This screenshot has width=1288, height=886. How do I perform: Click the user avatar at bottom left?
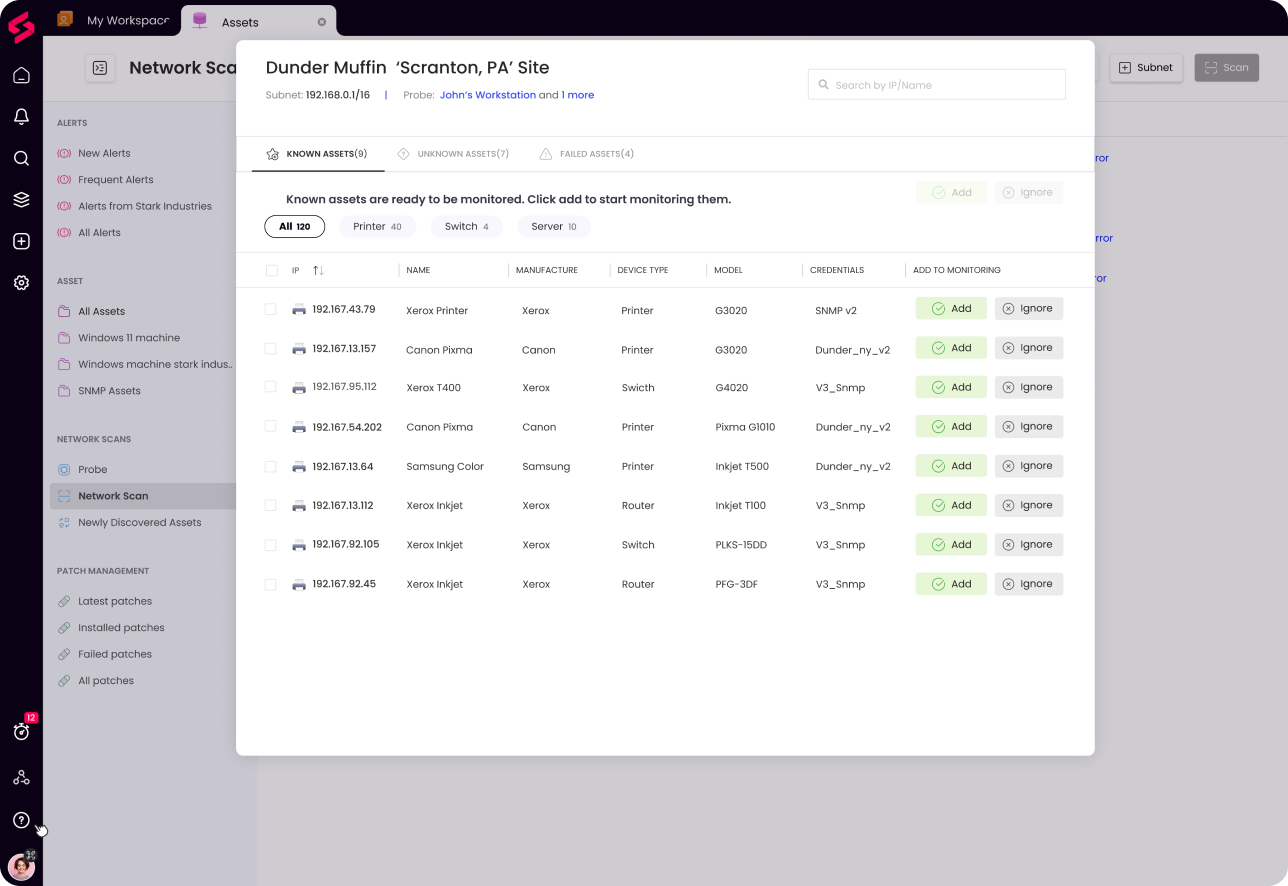point(21,866)
